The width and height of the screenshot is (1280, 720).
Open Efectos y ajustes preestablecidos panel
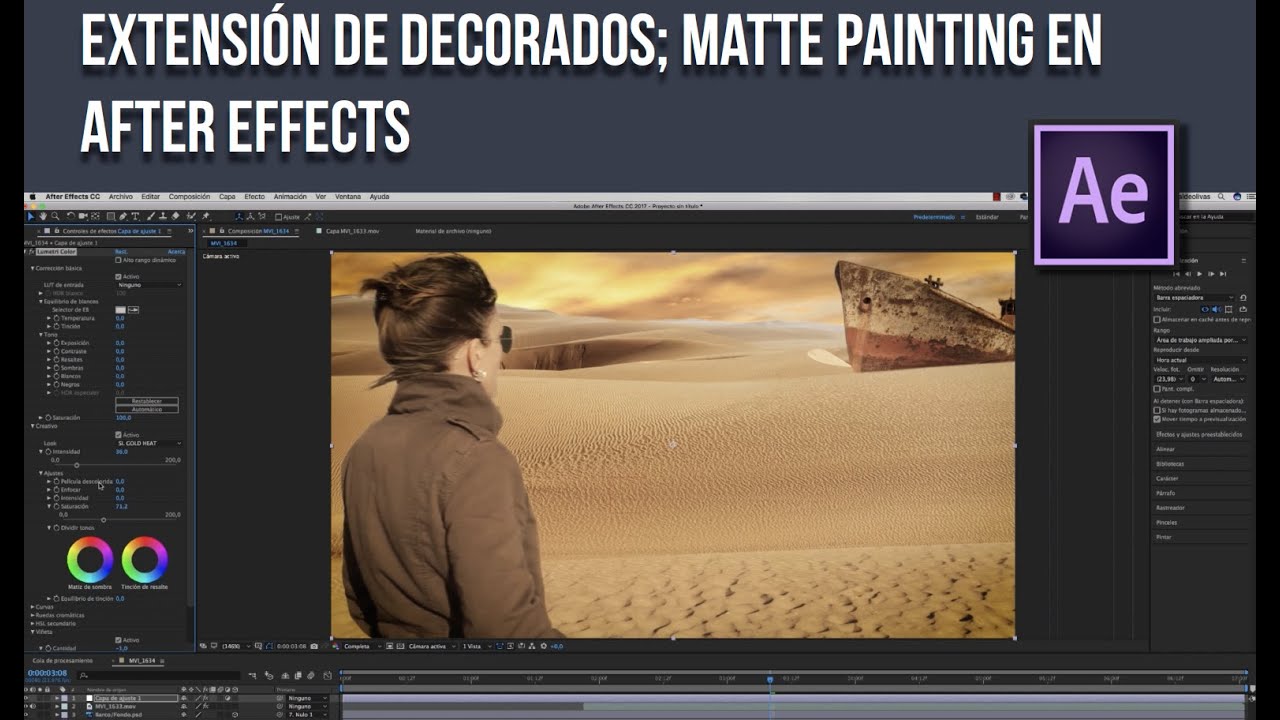[1199, 435]
